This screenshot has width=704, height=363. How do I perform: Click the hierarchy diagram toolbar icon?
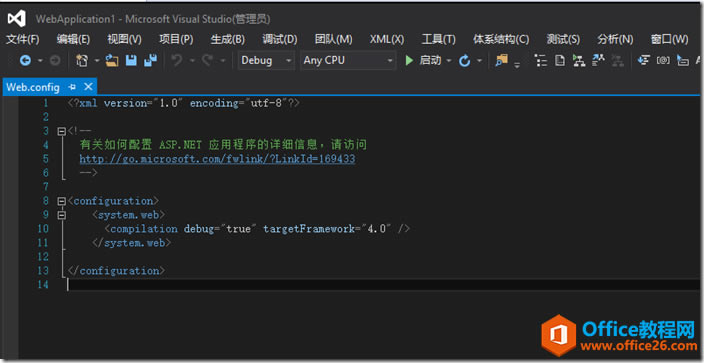pos(579,61)
